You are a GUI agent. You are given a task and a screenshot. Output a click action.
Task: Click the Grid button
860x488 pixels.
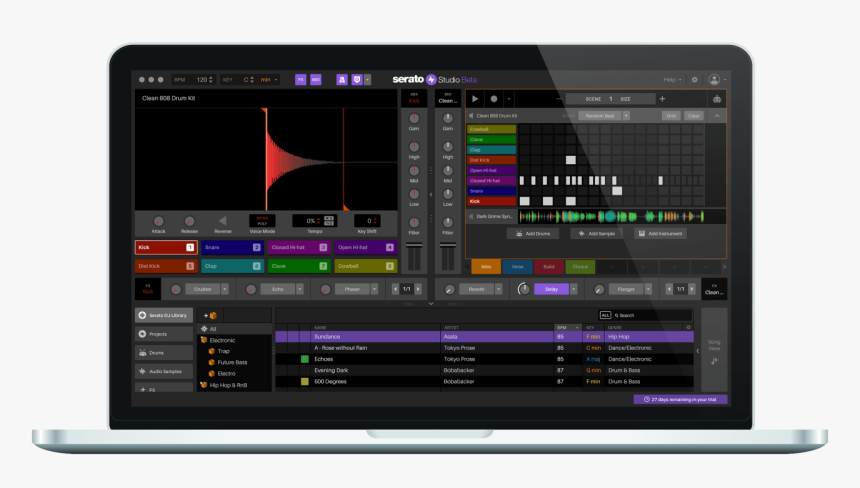pos(671,116)
